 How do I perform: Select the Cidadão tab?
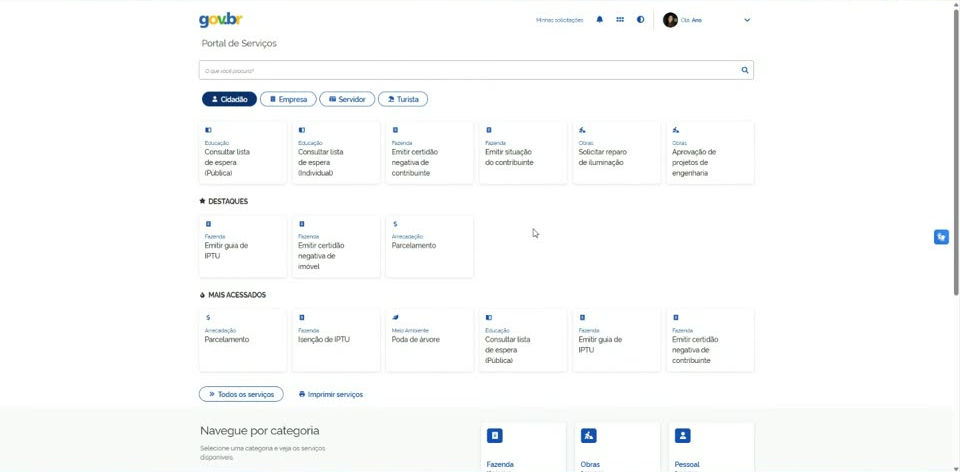[230, 99]
